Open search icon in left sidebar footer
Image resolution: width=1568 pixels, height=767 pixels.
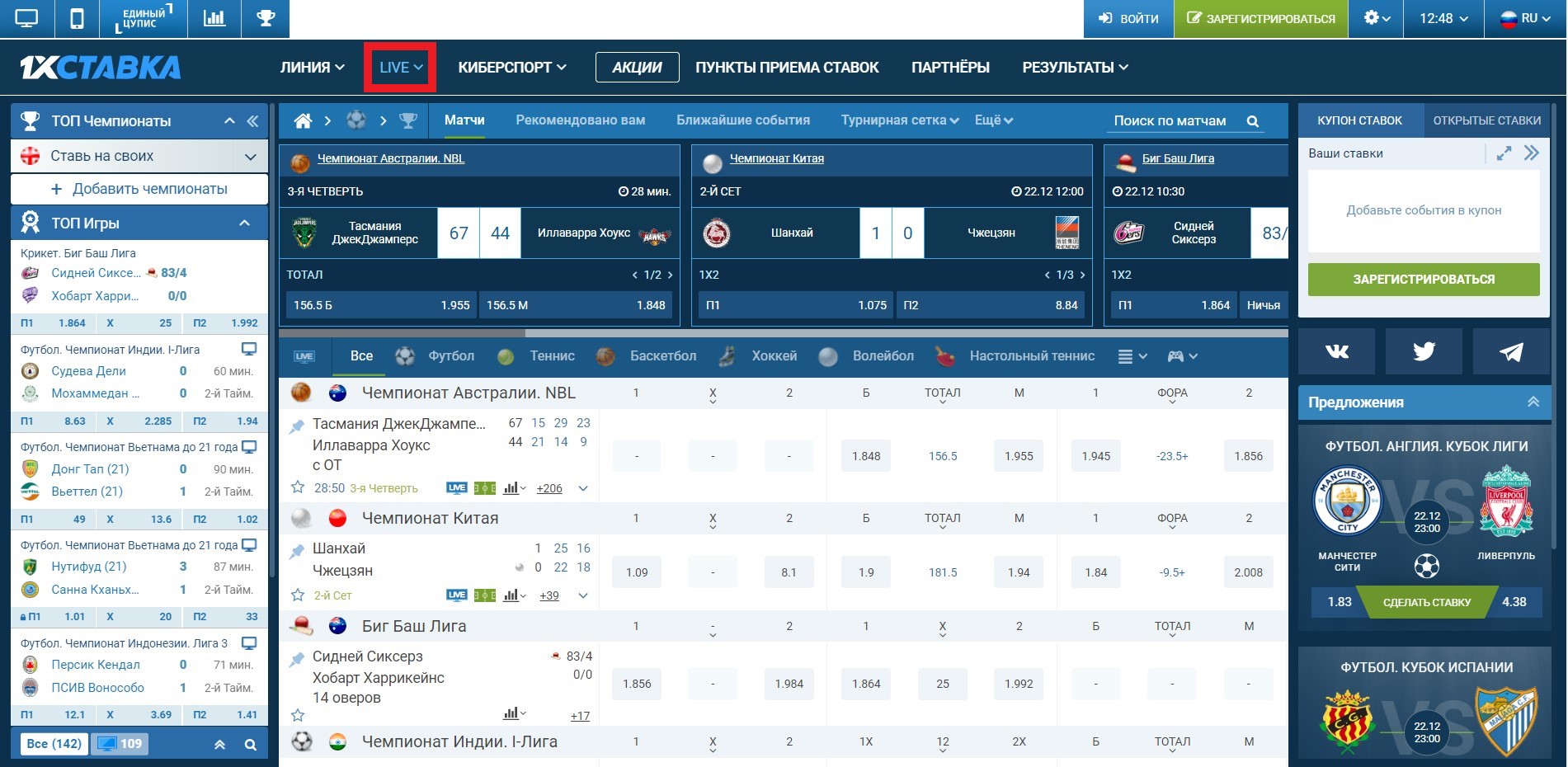251,745
